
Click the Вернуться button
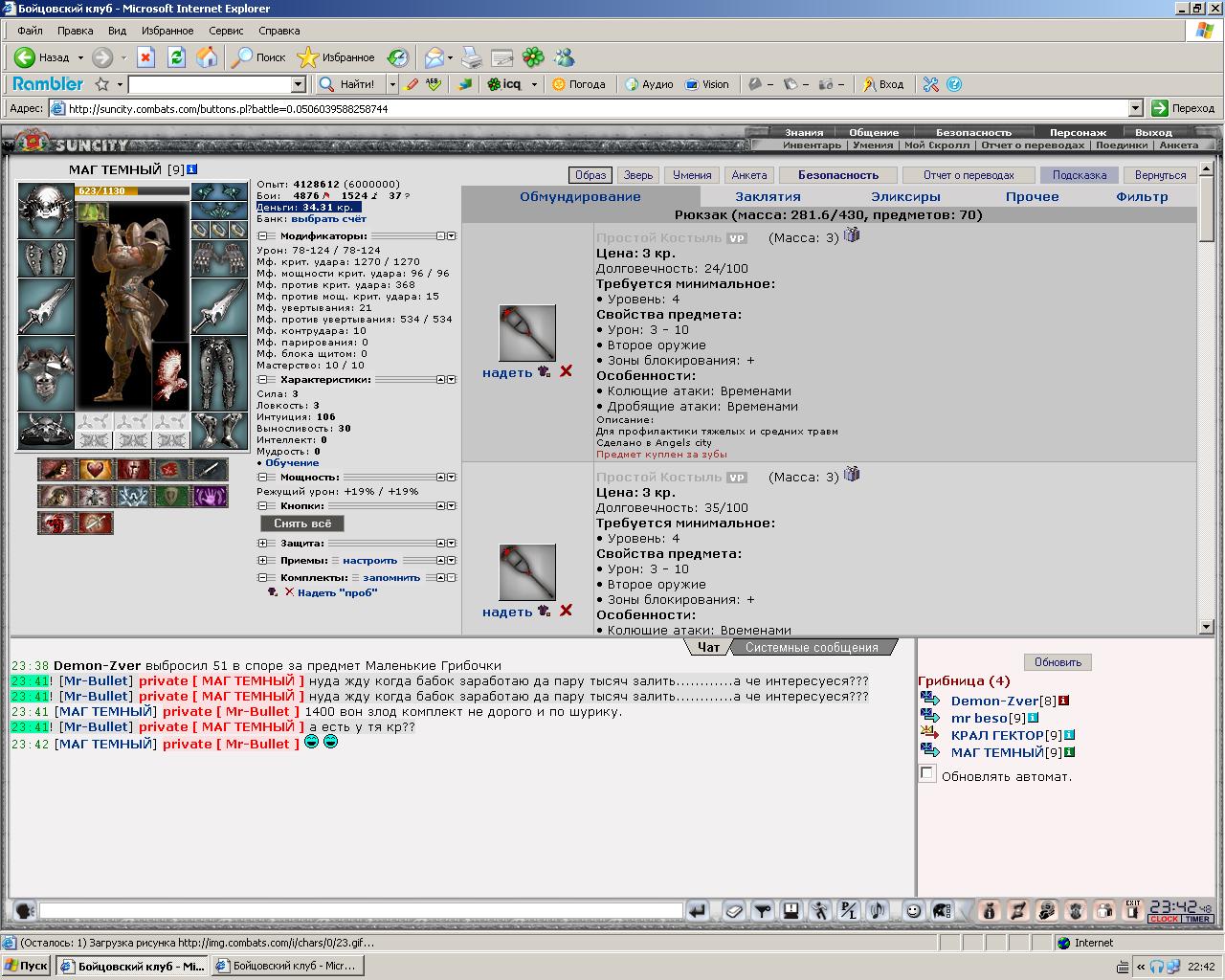tap(1160, 175)
